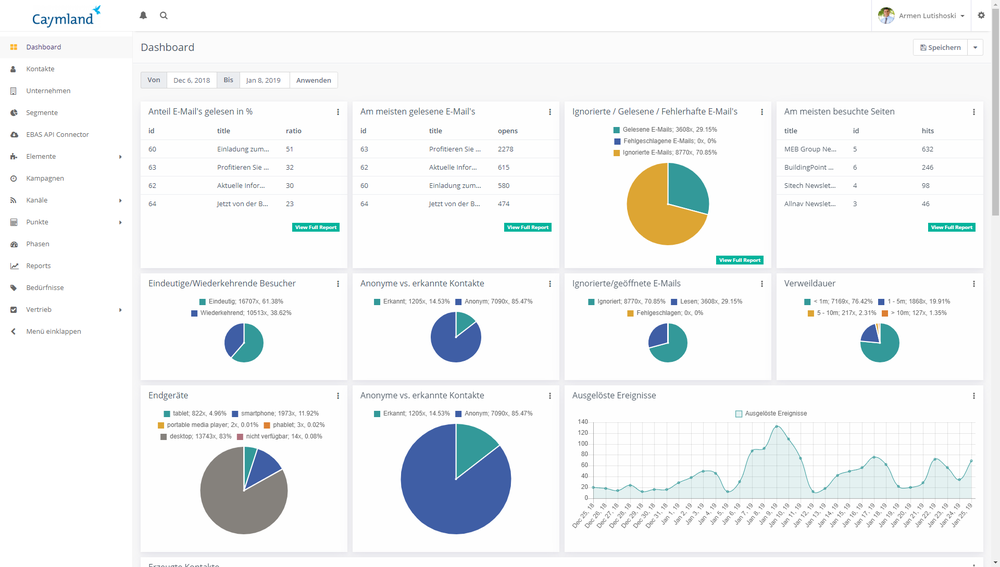Open options menu of Eindeutige/Wiederkehrende Besucher widget
This screenshot has height=567, width=1000.
pyautogui.click(x=338, y=284)
